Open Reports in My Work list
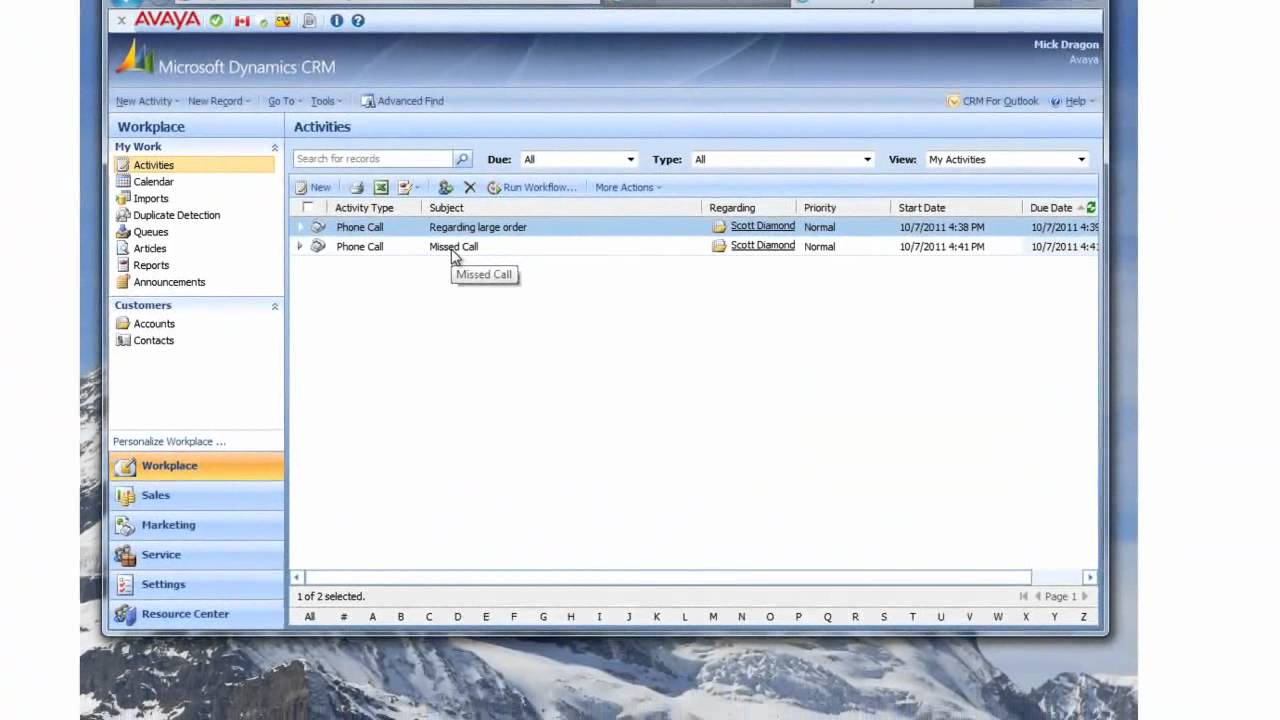Screen dimensions: 1280x720 [150, 265]
